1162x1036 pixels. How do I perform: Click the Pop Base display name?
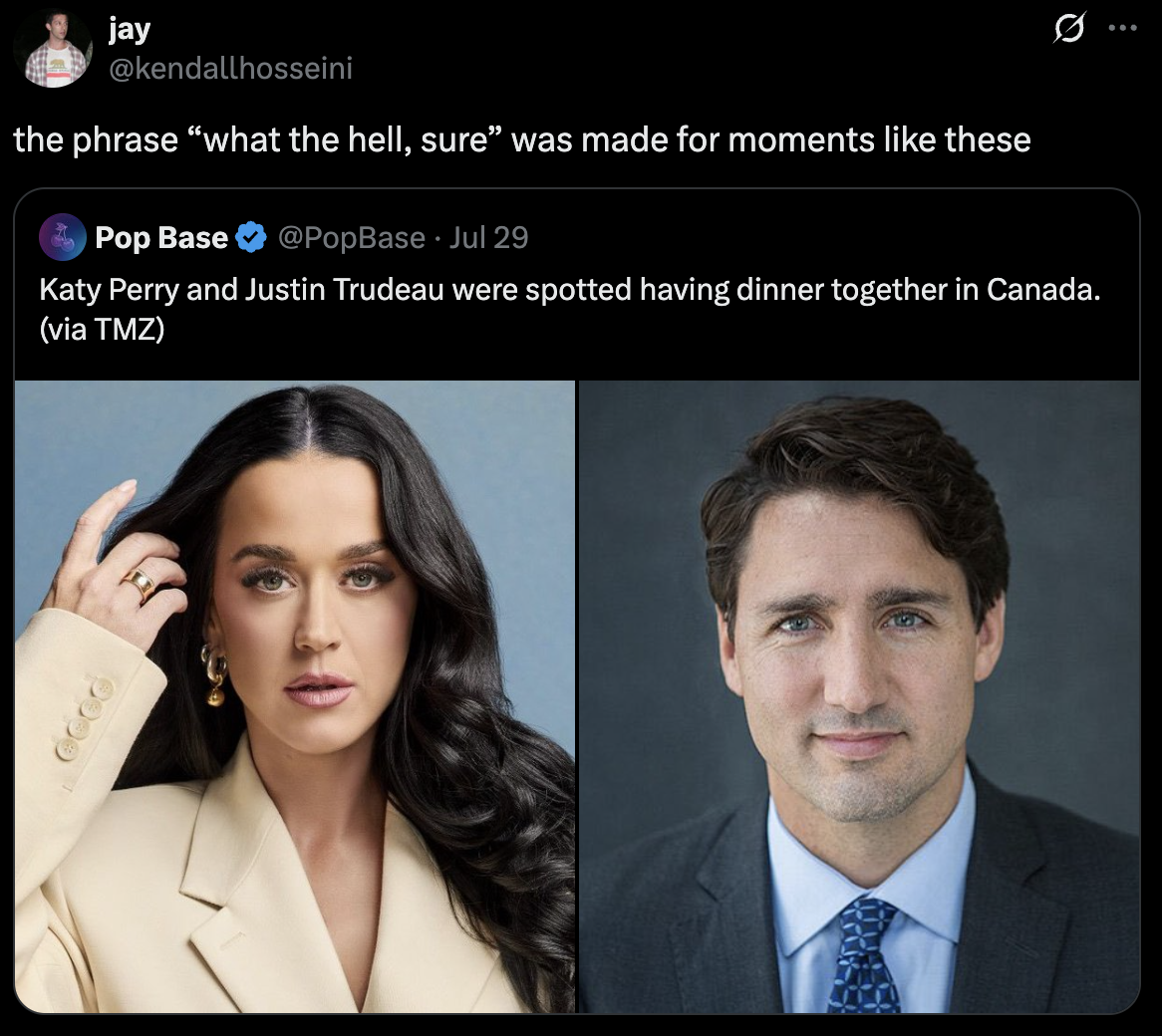coord(159,237)
